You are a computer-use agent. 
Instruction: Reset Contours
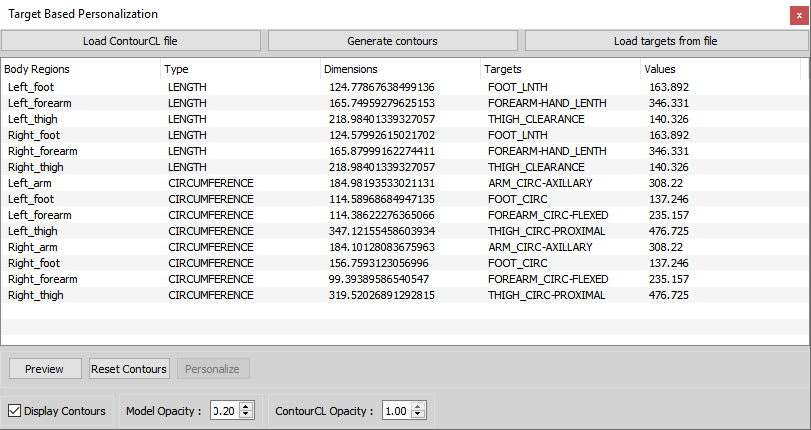pos(129,369)
